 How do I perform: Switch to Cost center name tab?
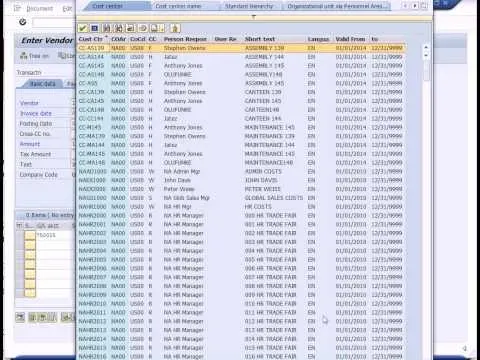point(178,6)
